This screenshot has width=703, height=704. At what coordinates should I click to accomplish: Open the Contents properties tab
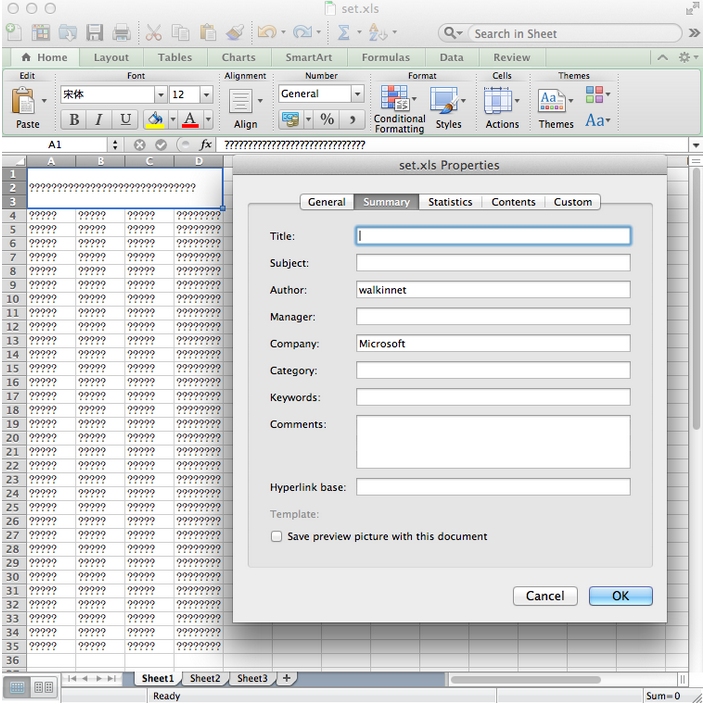tap(513, 202)
